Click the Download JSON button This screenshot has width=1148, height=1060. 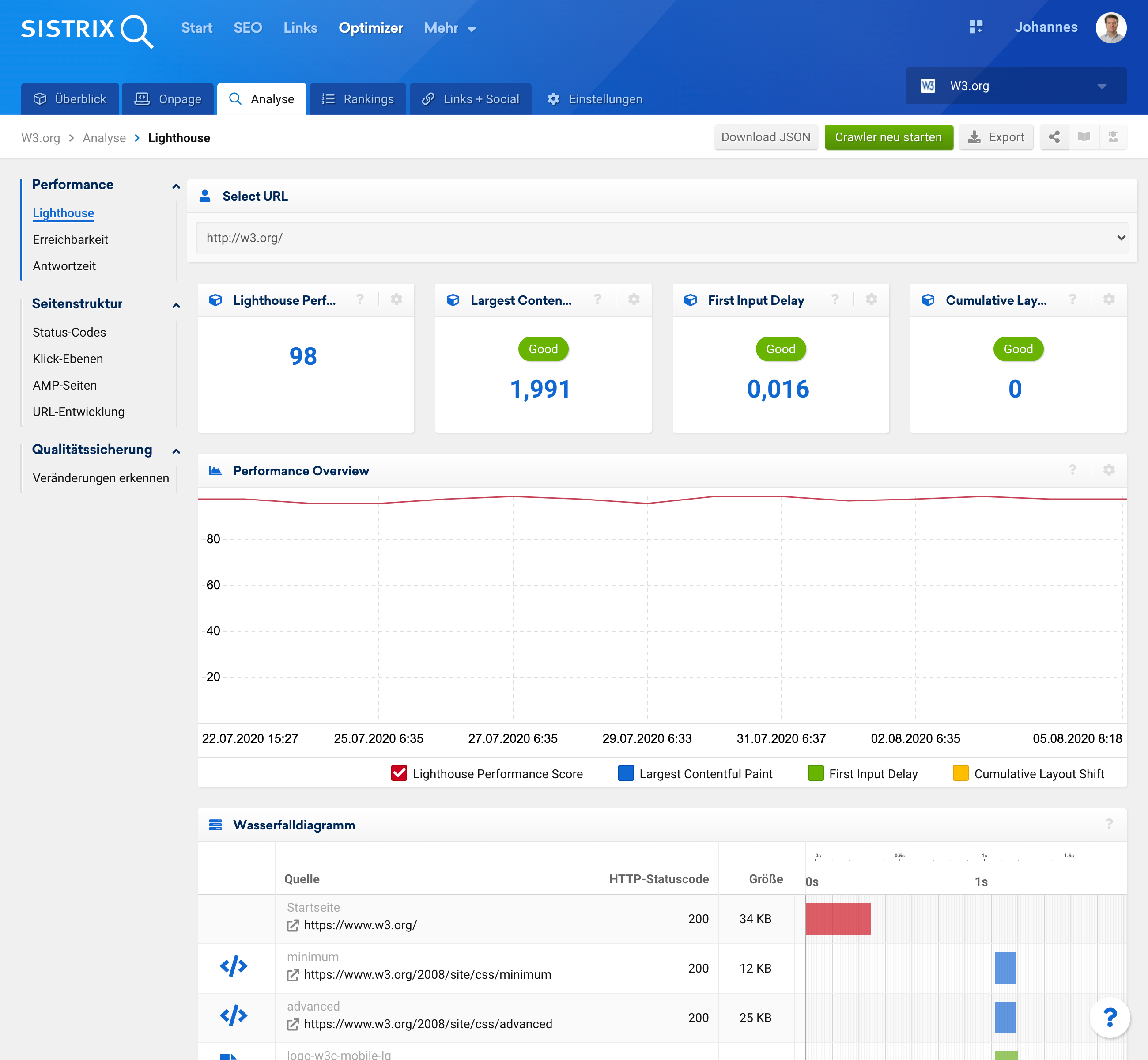click(x=766, y=137)
